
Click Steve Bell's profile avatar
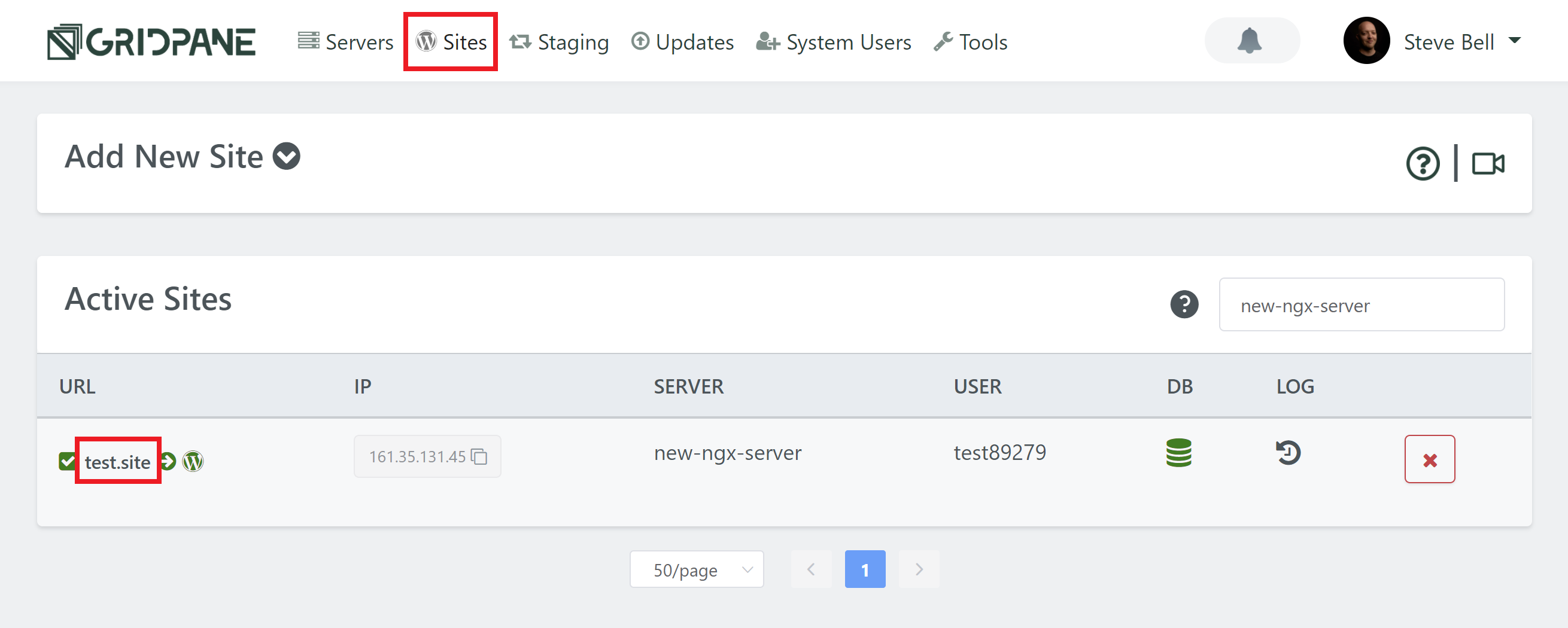click(x=1366, y=41)
